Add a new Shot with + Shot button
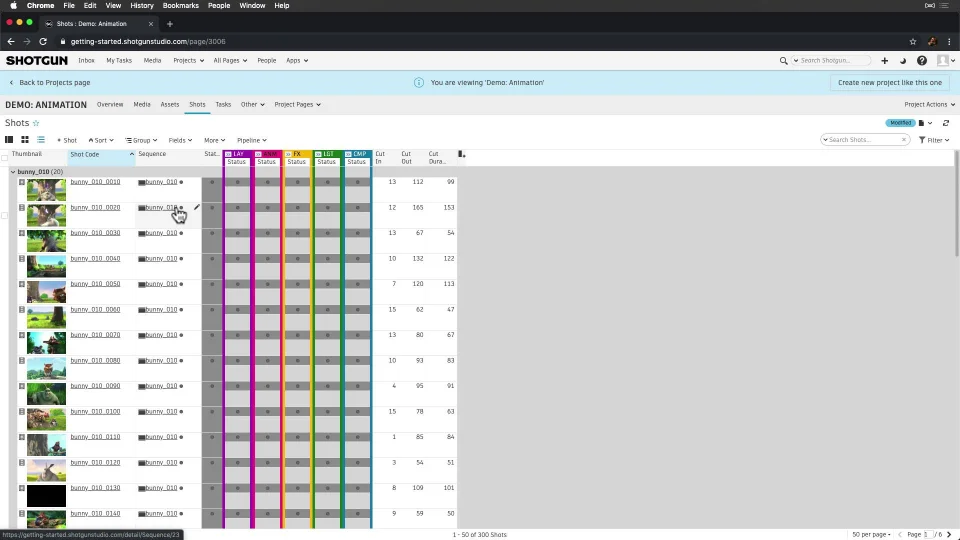This screenshot has width=960, height=540. coord(67,140)
